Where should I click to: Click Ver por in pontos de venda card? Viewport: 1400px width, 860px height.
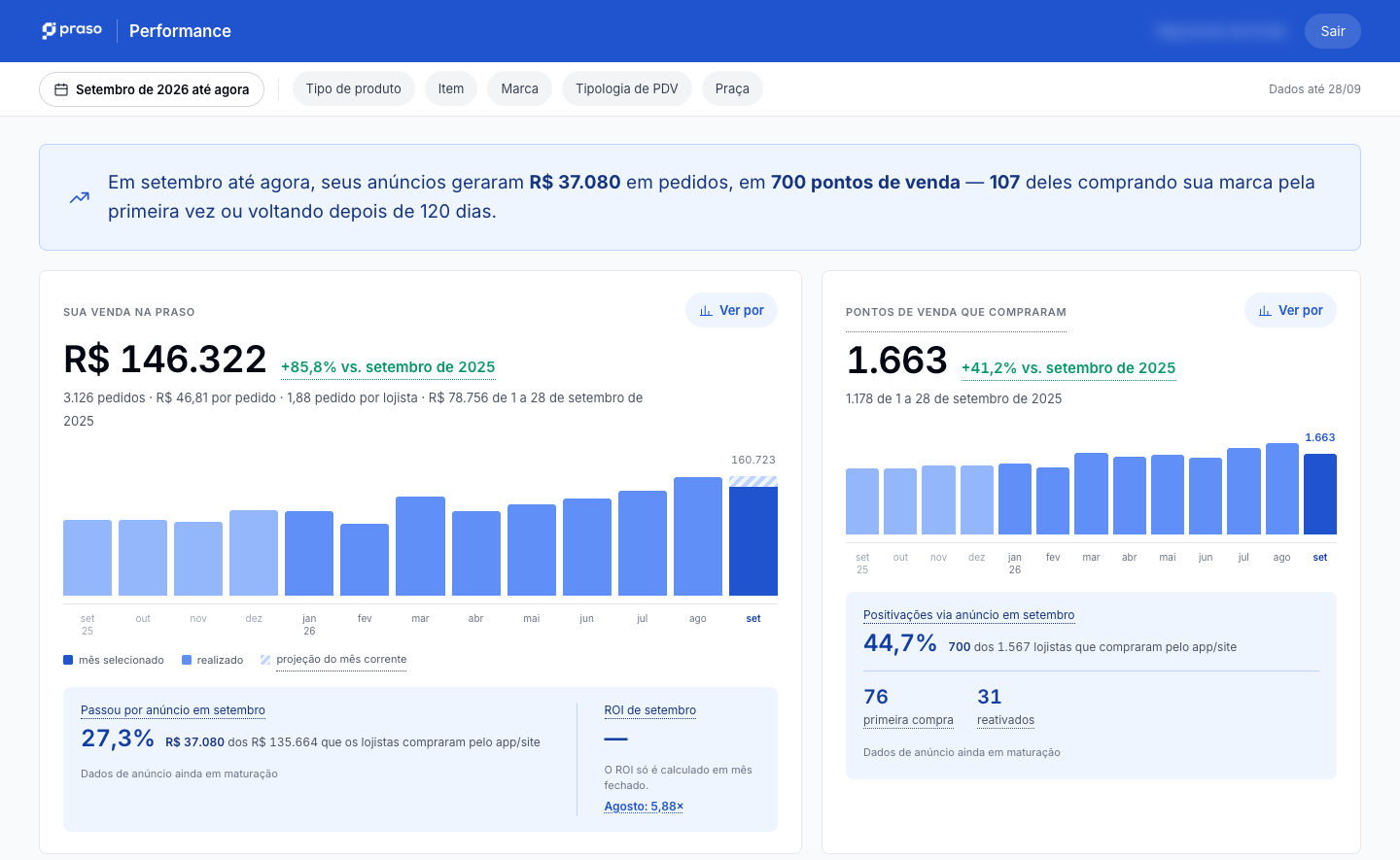[1291, 310]
